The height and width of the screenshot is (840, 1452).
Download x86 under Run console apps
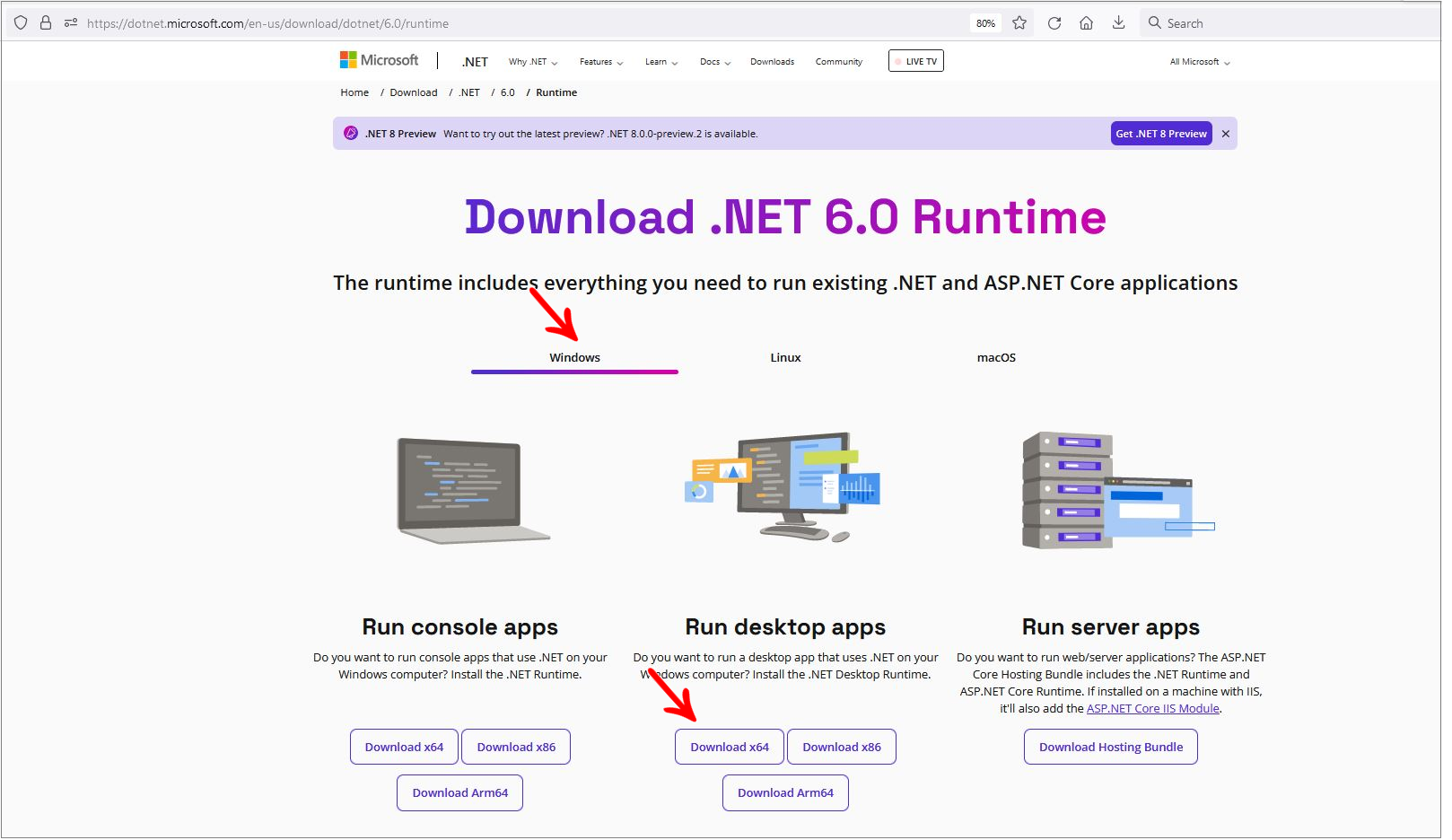click(x=516, y=747)
